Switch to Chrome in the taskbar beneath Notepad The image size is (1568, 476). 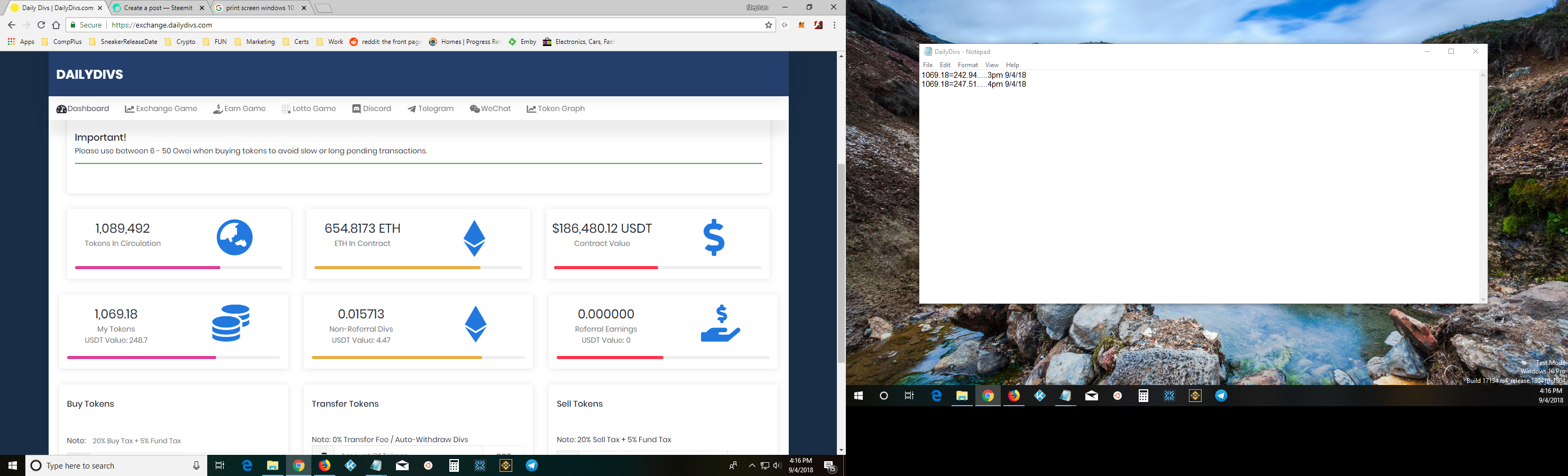[988, 396]
